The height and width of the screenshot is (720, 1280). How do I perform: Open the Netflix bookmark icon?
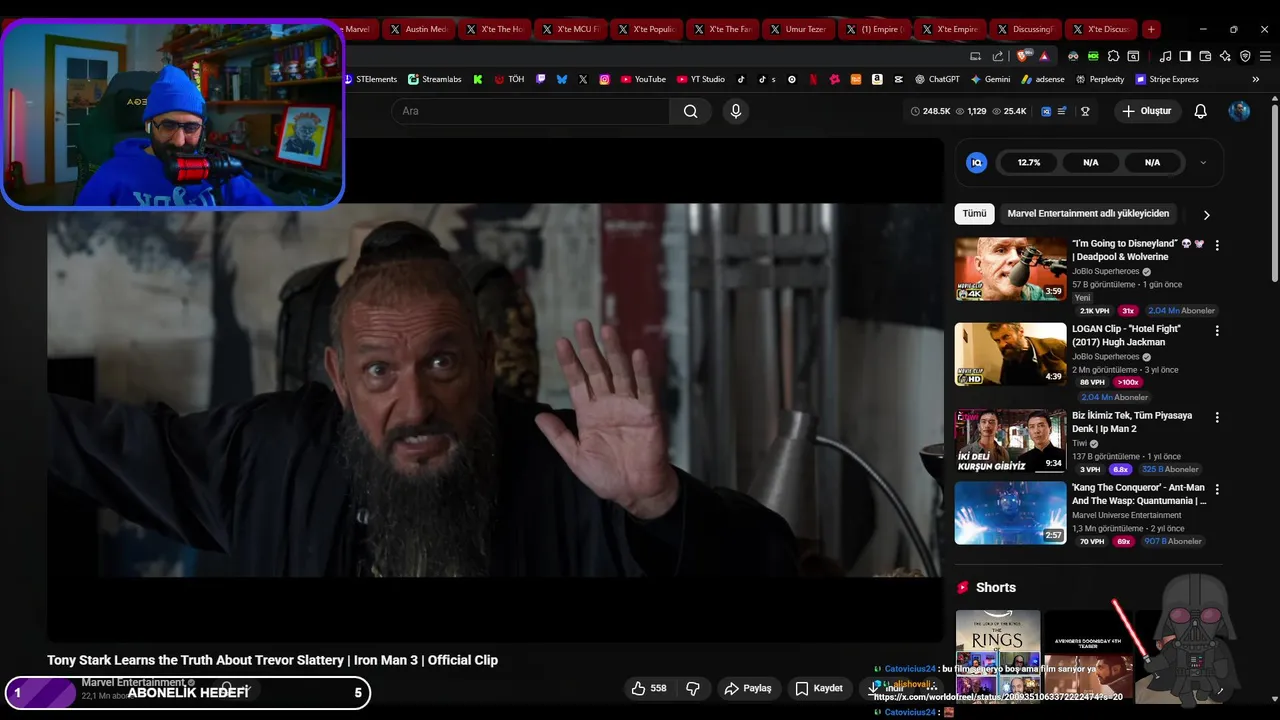click(x=813, y=79)
